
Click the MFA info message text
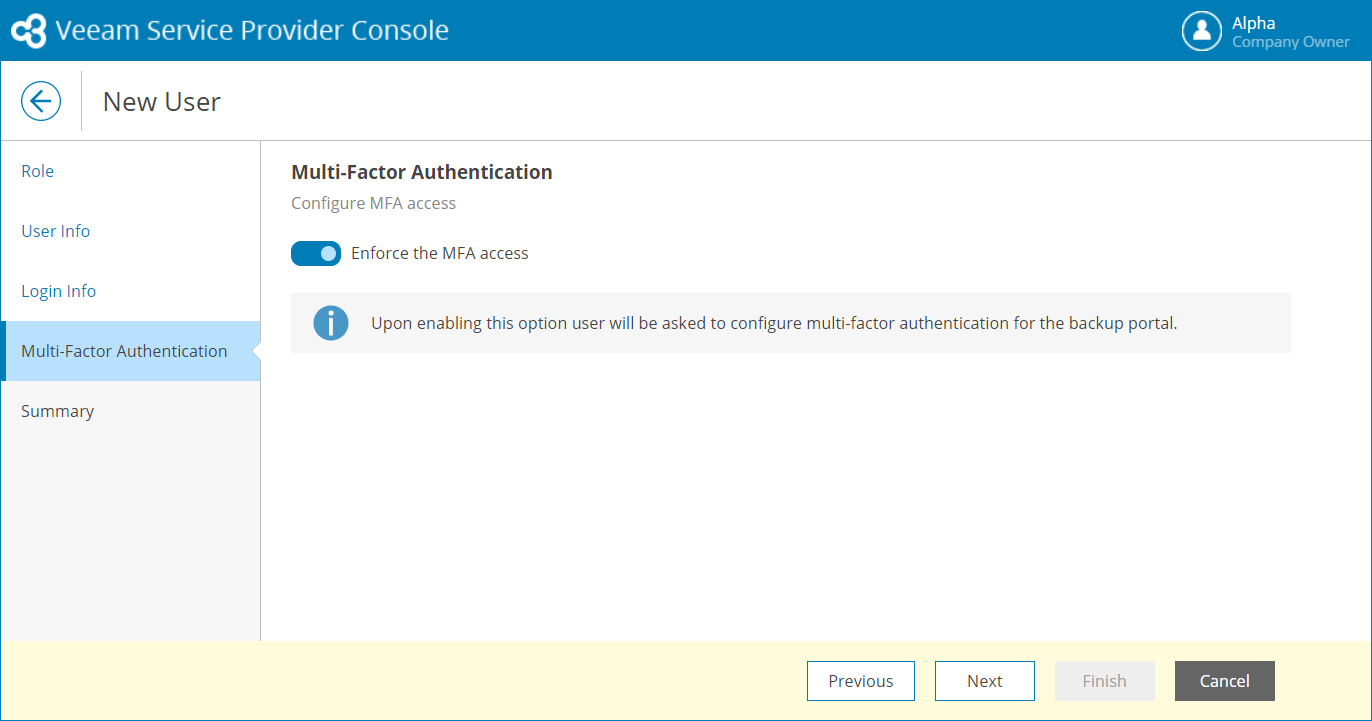pyautogui.click(x=774, y=323)
